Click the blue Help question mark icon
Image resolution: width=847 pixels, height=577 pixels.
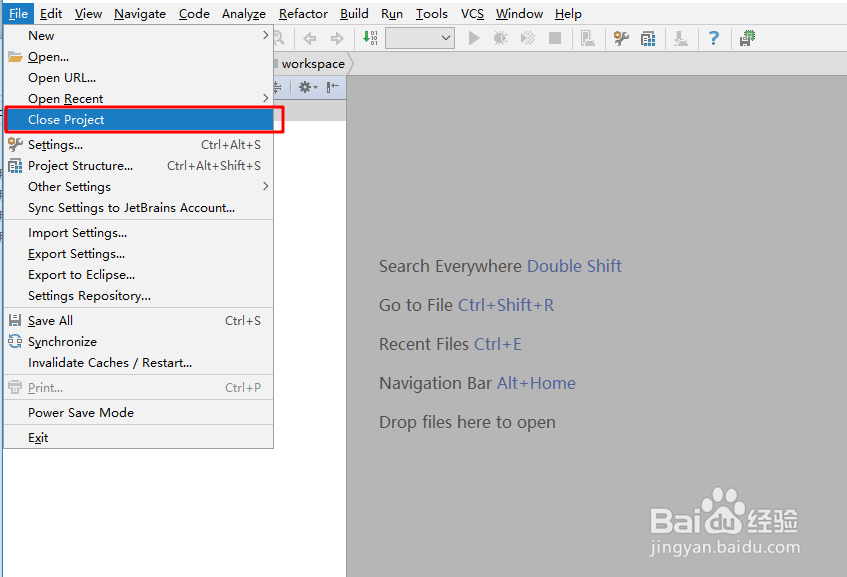714,38
